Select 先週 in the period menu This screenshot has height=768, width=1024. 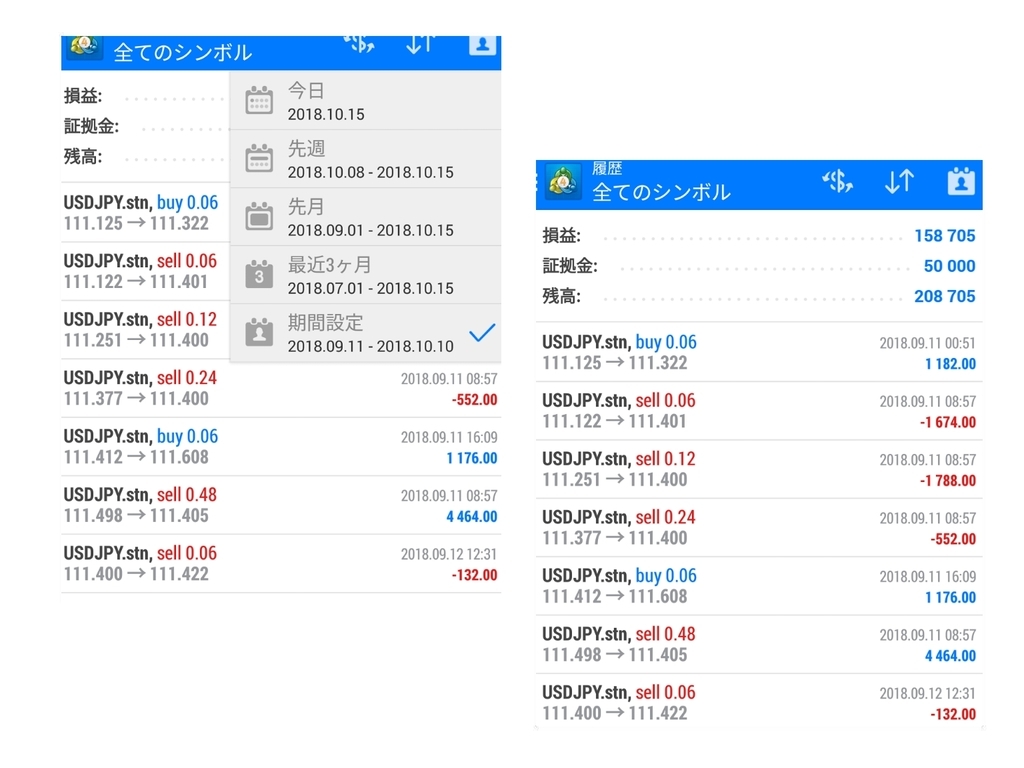(x=366, y=159)
